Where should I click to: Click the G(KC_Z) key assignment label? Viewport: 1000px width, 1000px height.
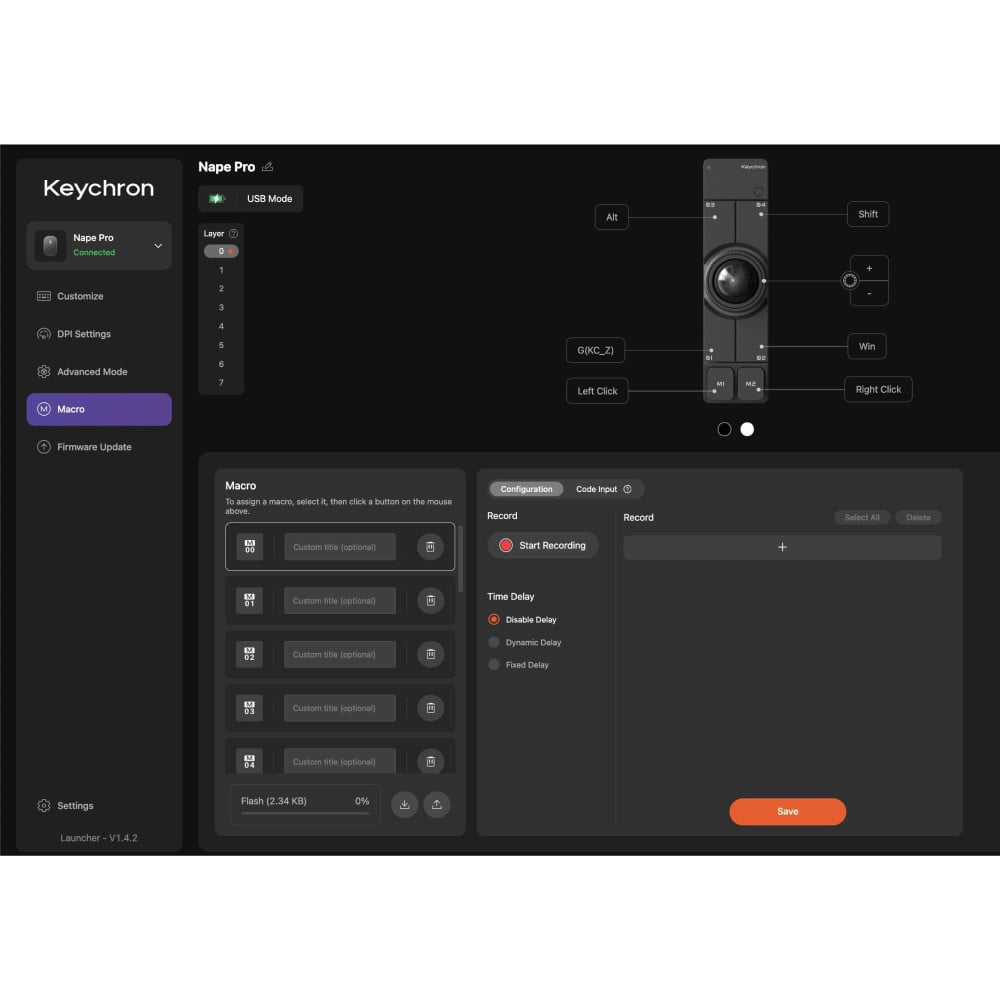coord(595,350)
